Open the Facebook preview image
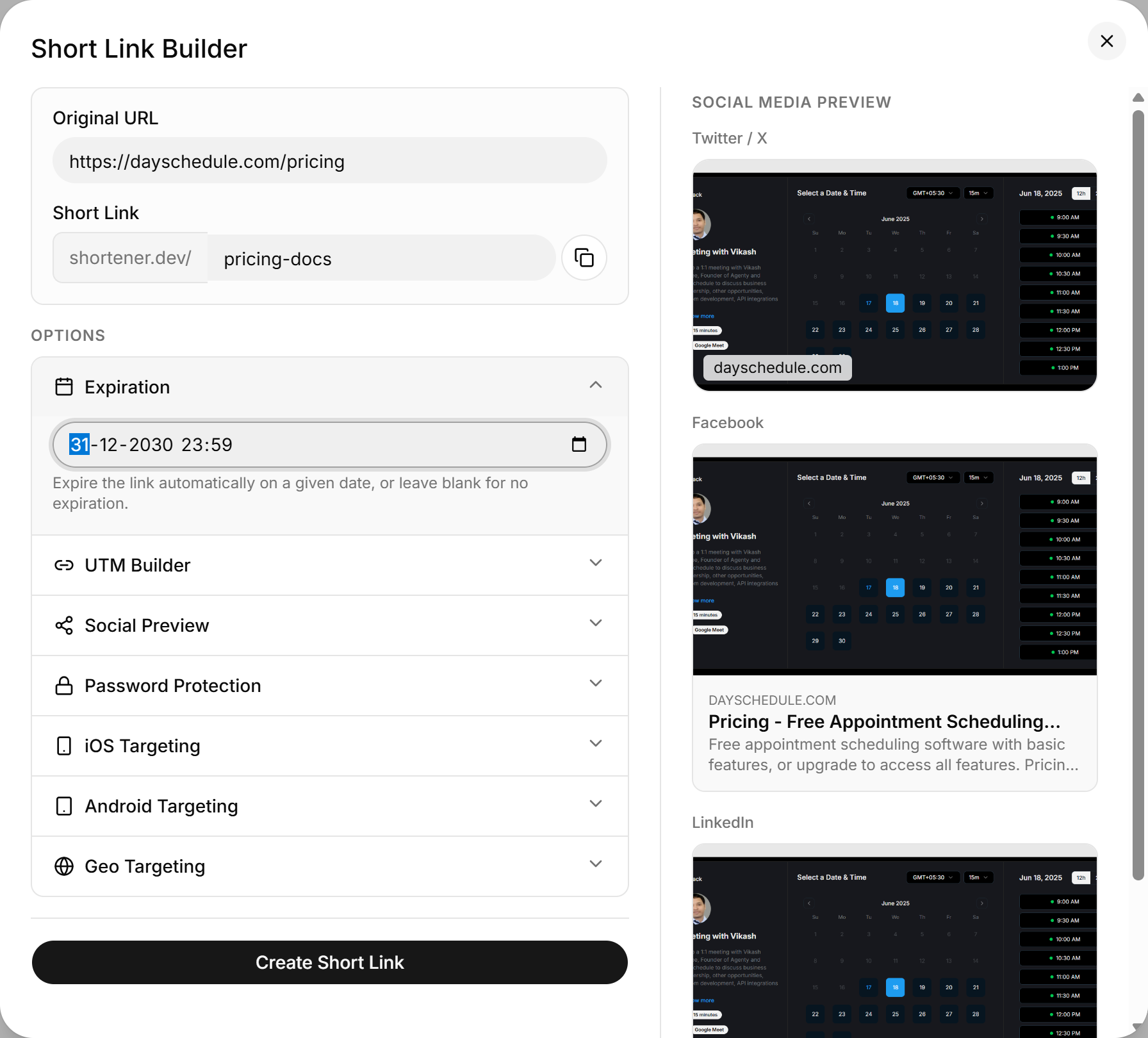Image resolution: width=1148 pixels, height=1038 pixels. (895, 560)
